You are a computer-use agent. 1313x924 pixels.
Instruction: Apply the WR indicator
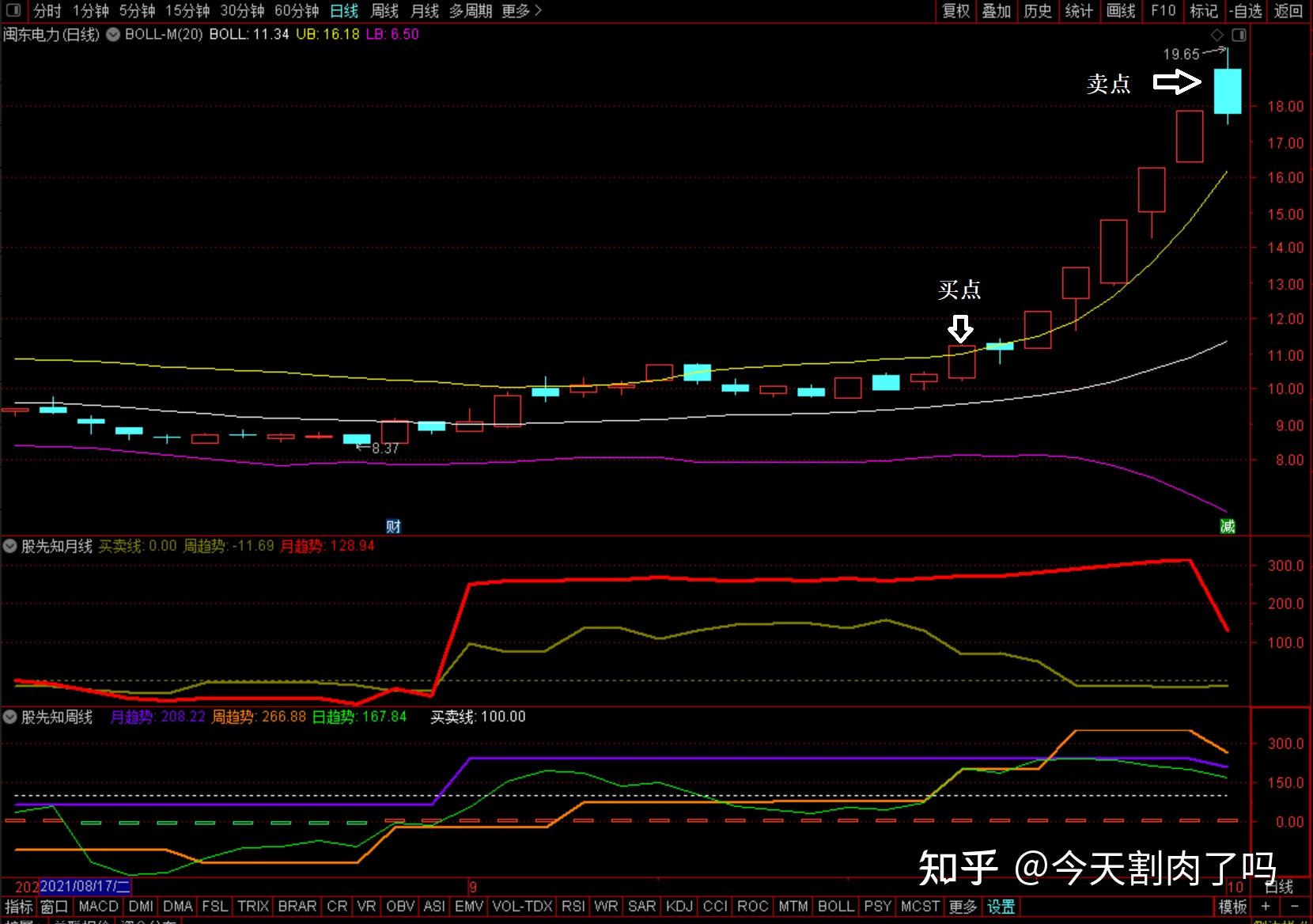tap(606, 907)
